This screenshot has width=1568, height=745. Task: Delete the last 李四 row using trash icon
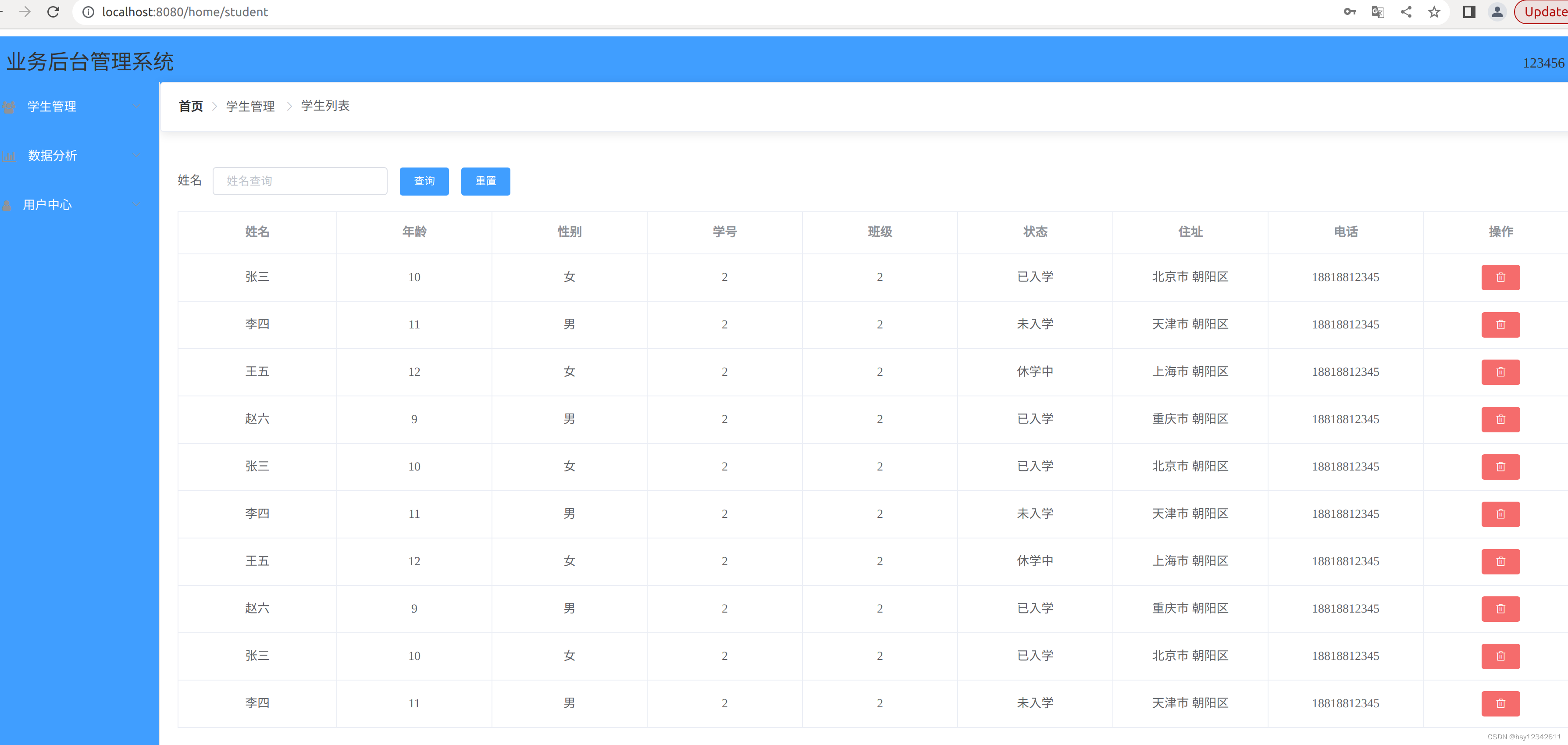coord(1500,704)
